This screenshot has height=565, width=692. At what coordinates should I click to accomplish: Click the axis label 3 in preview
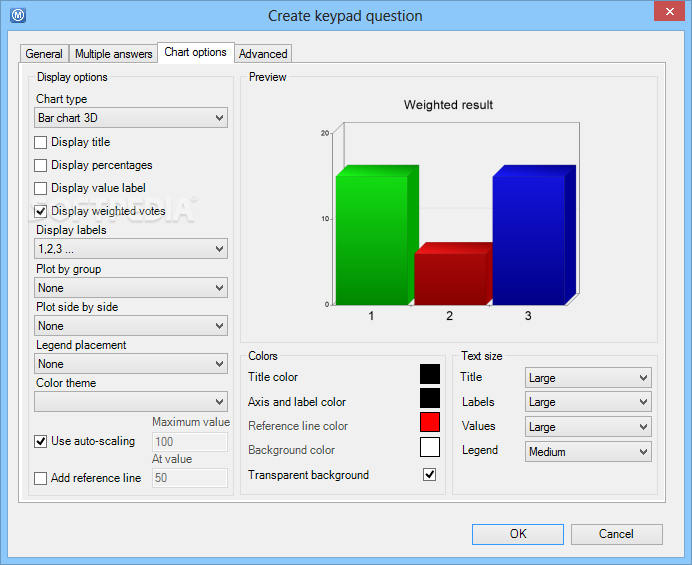528,316
